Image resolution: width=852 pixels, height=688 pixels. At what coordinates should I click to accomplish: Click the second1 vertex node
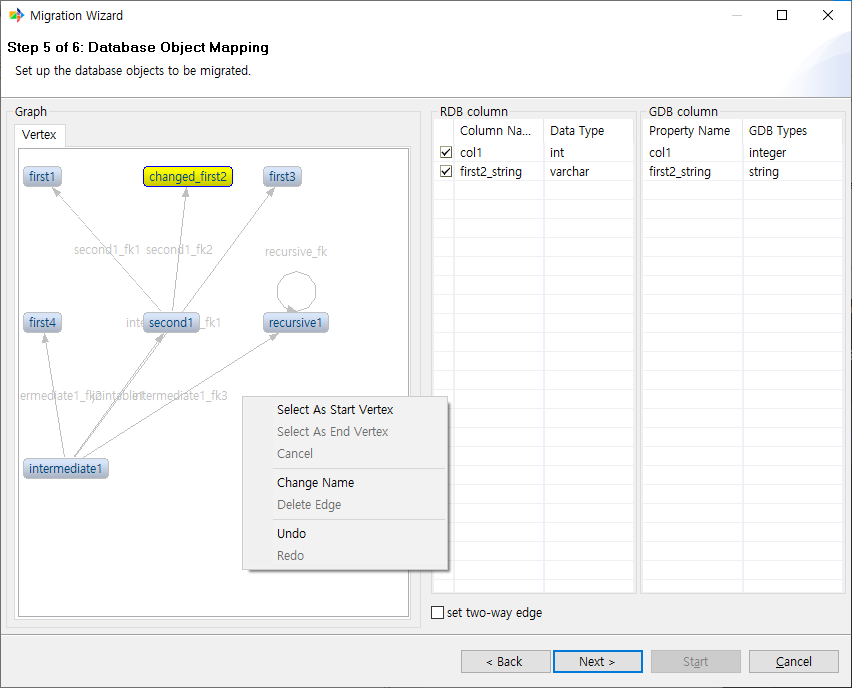[x=171, y=323]
